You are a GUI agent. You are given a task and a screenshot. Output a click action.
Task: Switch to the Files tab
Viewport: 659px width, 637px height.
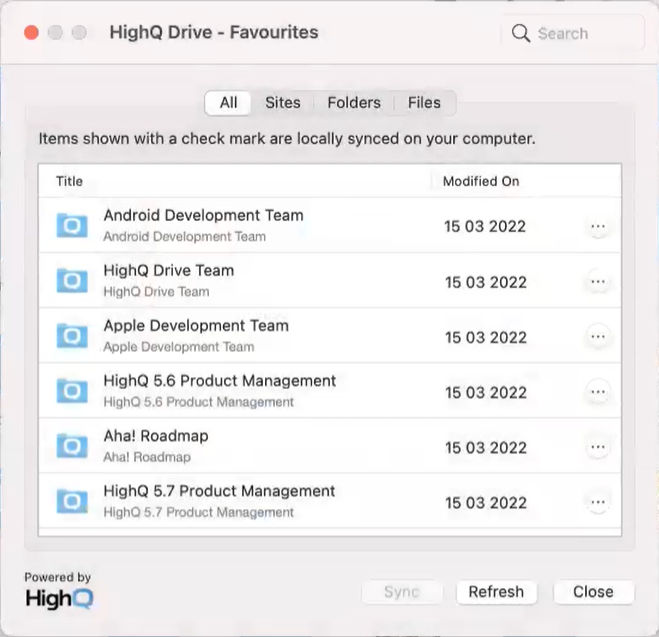[x=424, y=103]
